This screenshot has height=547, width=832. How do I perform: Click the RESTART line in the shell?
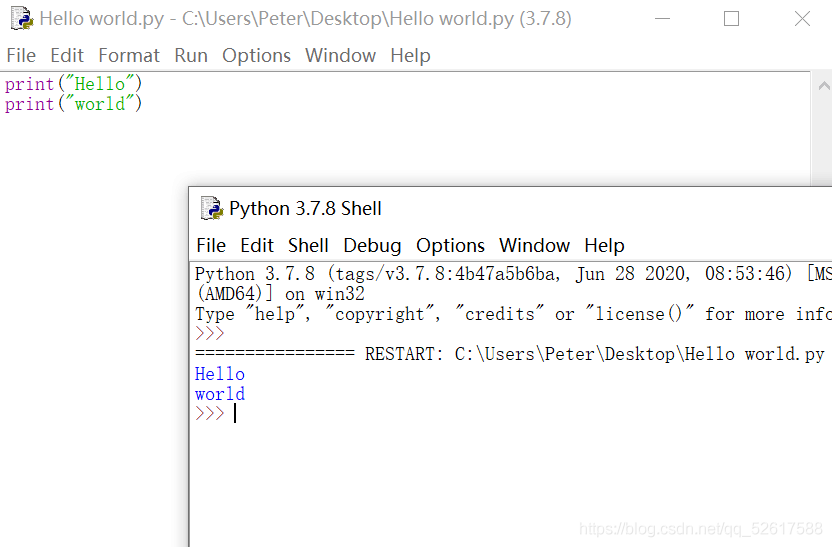510,354
